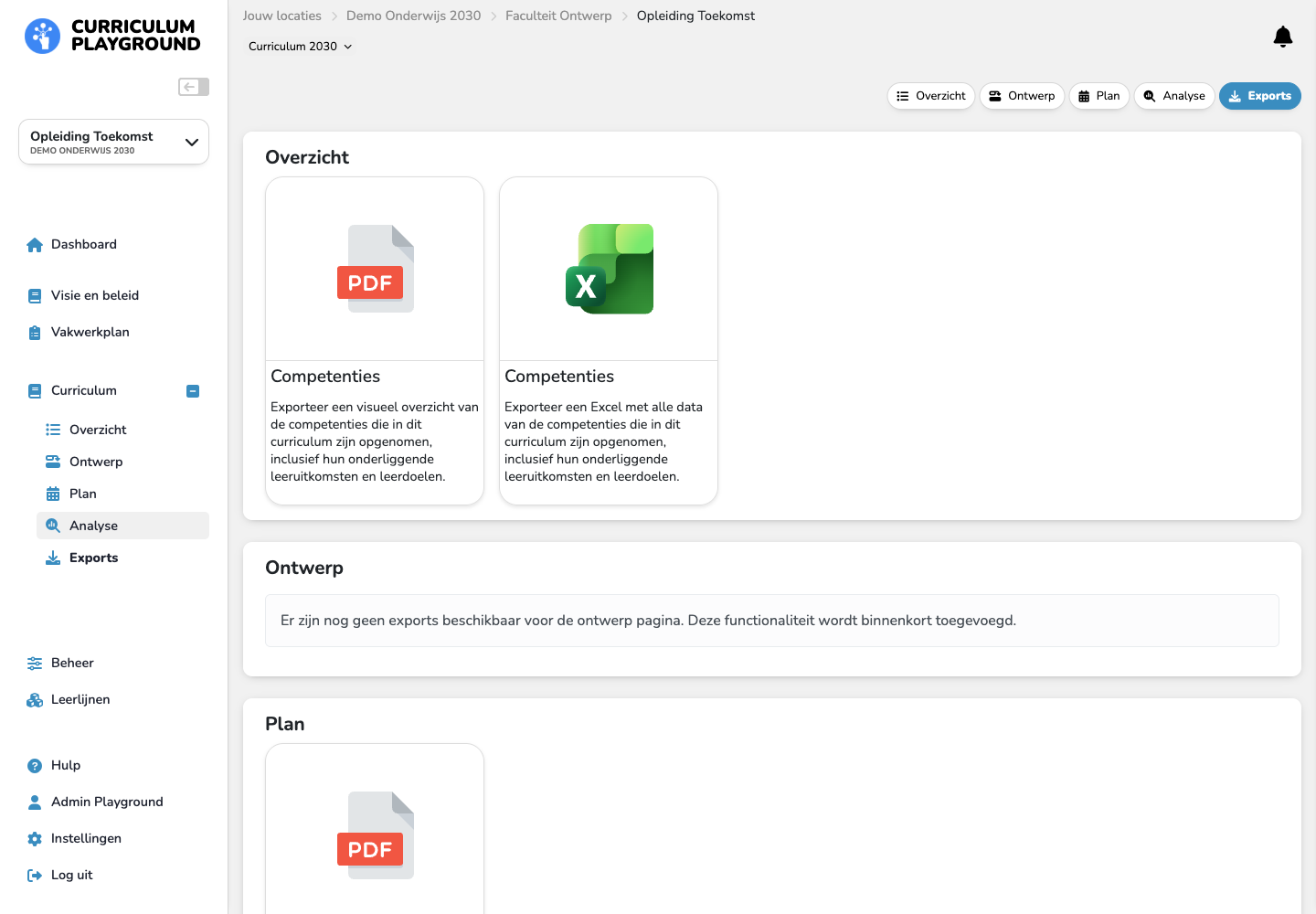1316x914 pixels.
Task: Click the Excel icon for Competenties export
Action: coord(610,269)
